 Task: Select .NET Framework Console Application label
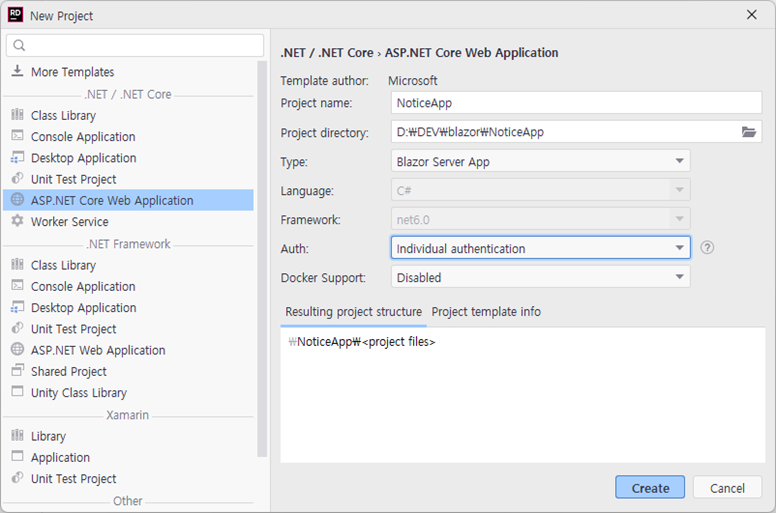(x=83, y=286)
